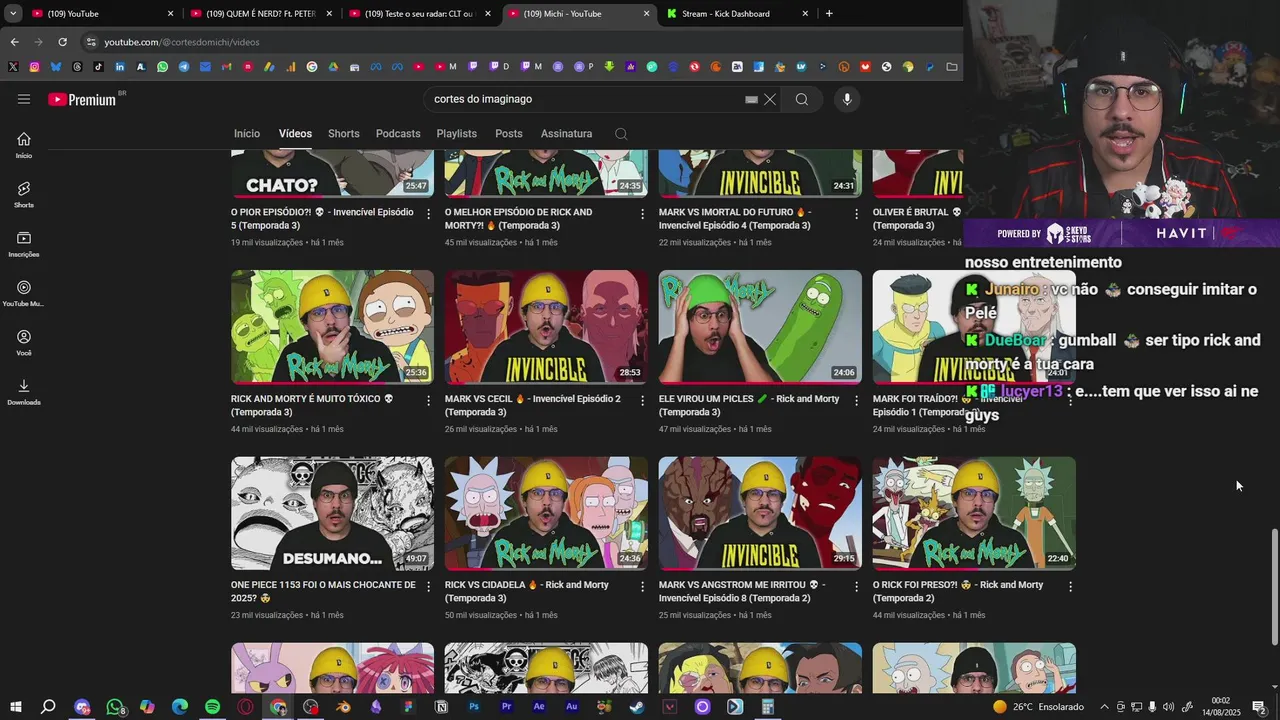Open the channel Posts tab

(509, 134)
